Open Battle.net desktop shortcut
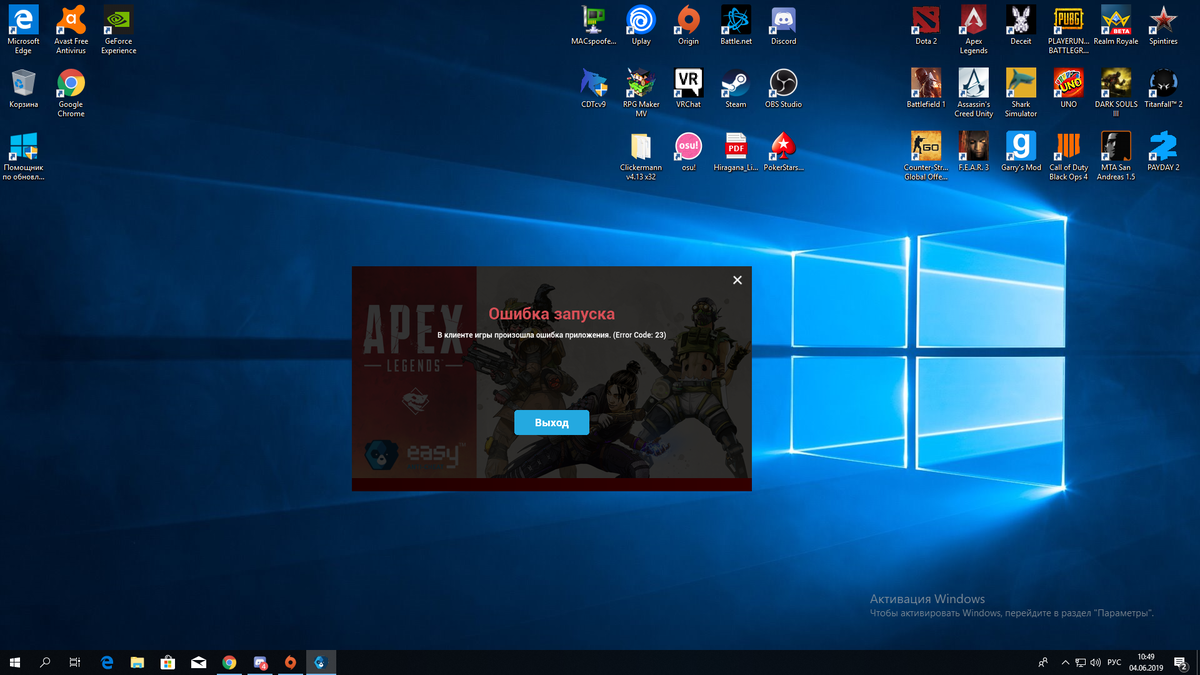This screenshot has height=675, width=1200. click(x=736, y=26)
